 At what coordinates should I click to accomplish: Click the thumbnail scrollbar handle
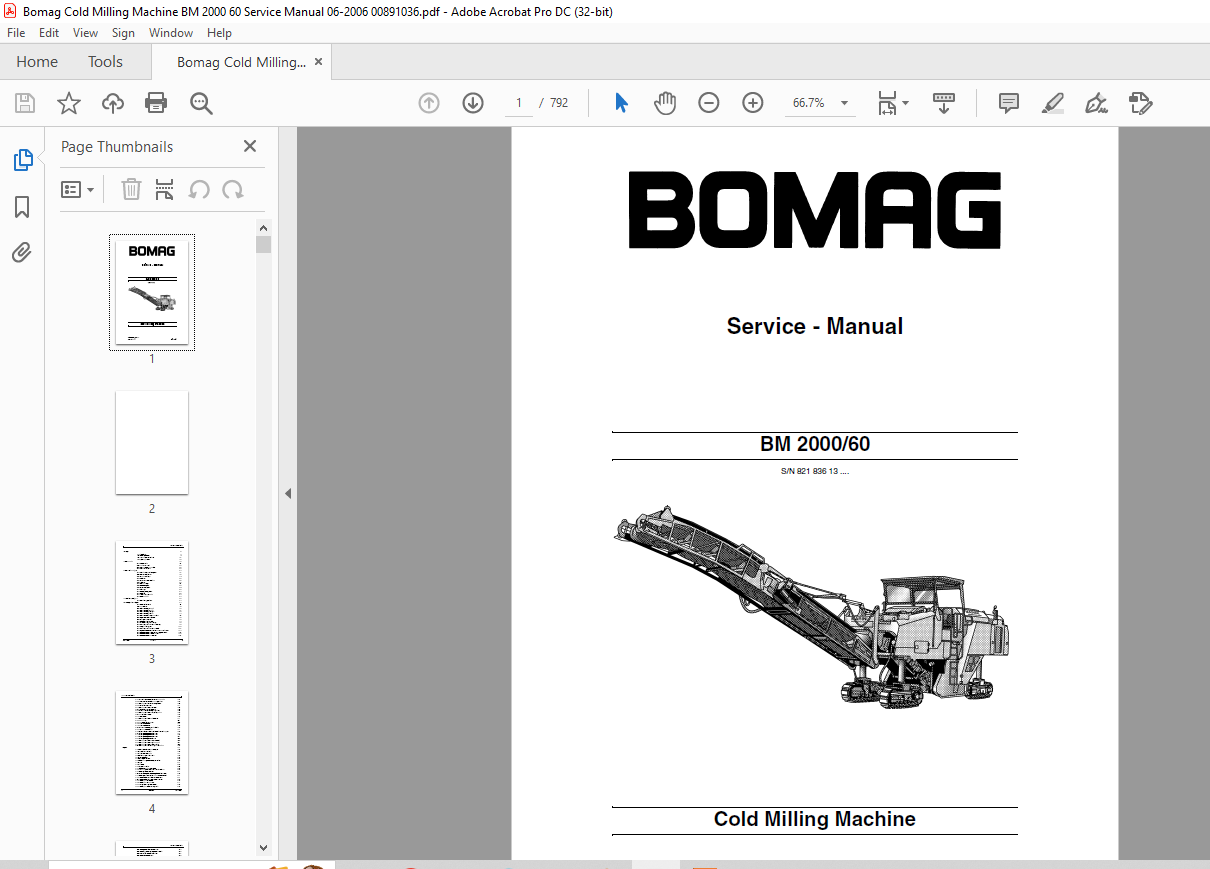coord(264,245)
